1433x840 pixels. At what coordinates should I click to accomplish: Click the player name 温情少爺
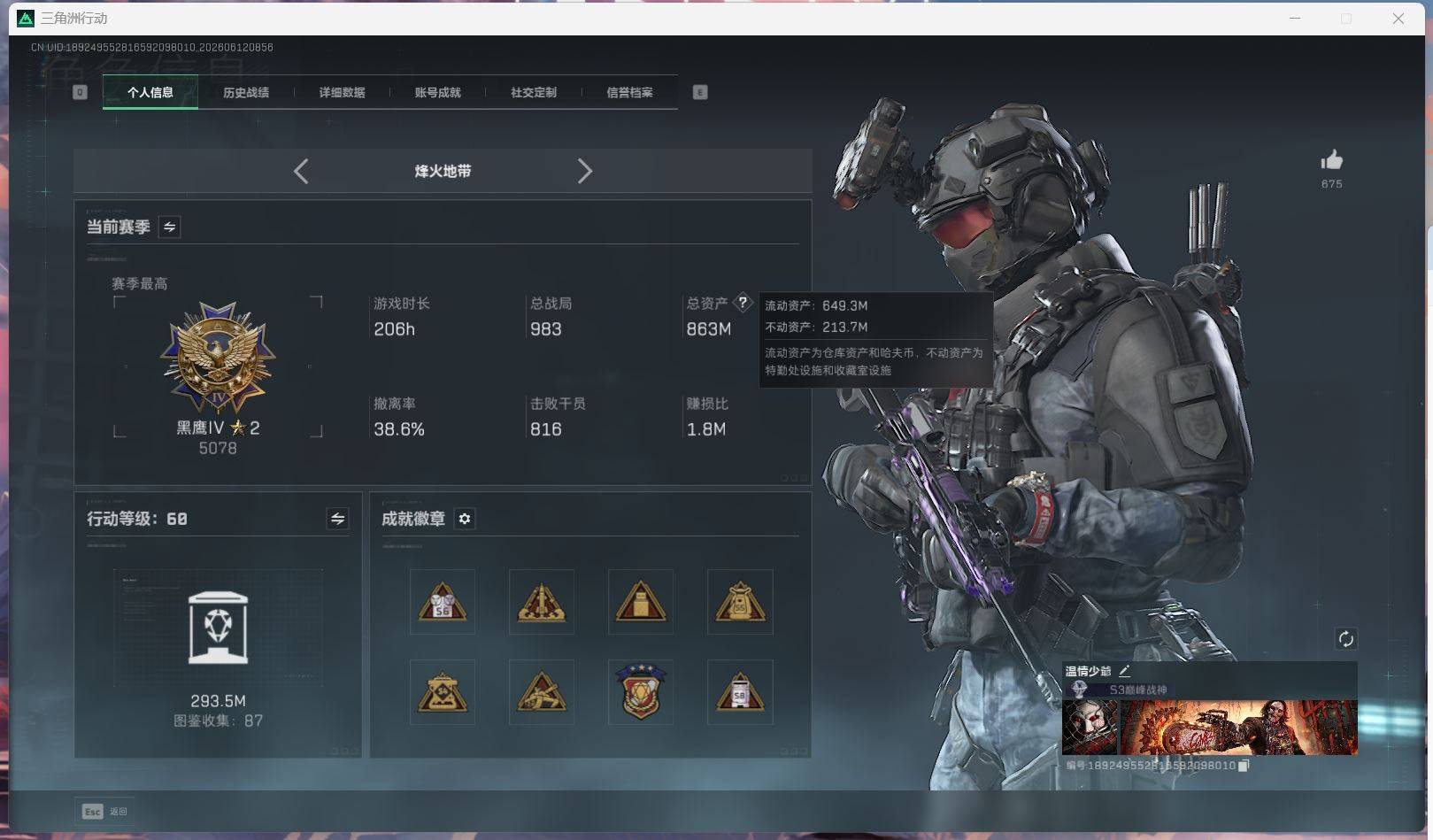(1088, 671)
